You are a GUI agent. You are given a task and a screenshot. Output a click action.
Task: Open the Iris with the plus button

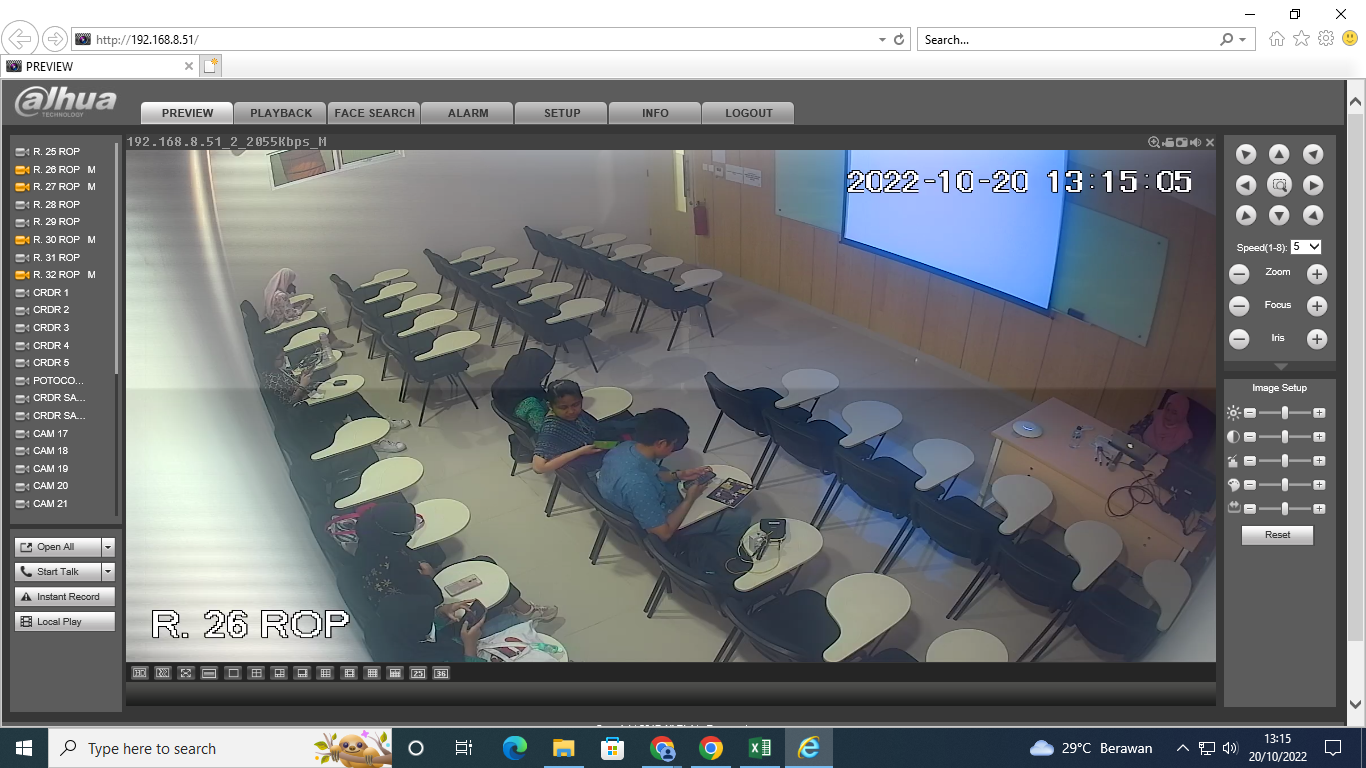pos(1317,339)
